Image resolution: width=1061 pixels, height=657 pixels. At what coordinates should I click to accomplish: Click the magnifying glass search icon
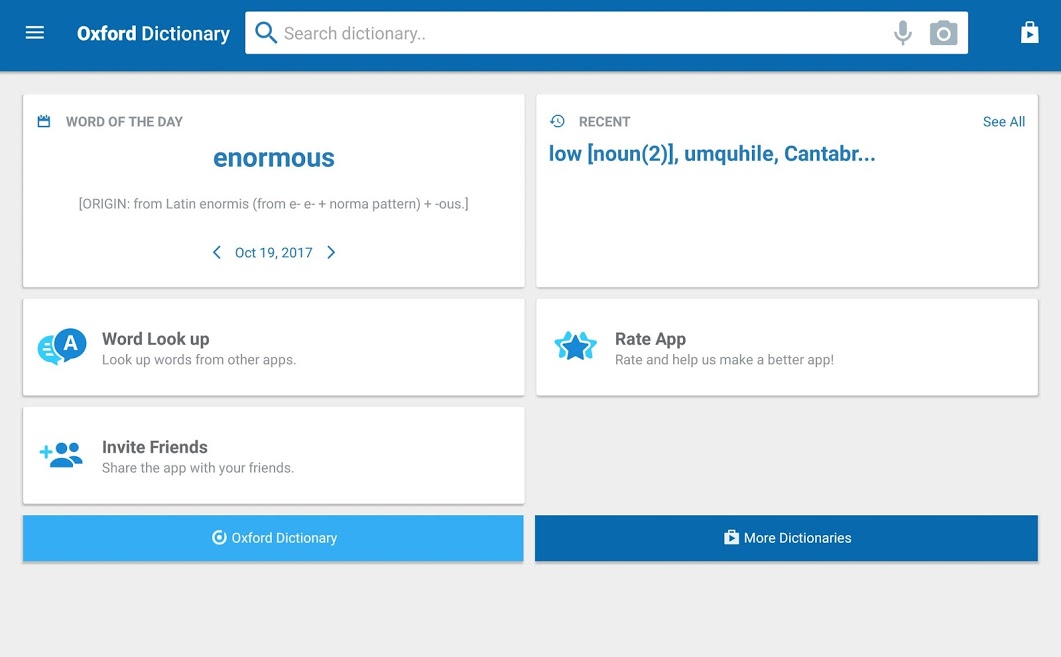265,33
